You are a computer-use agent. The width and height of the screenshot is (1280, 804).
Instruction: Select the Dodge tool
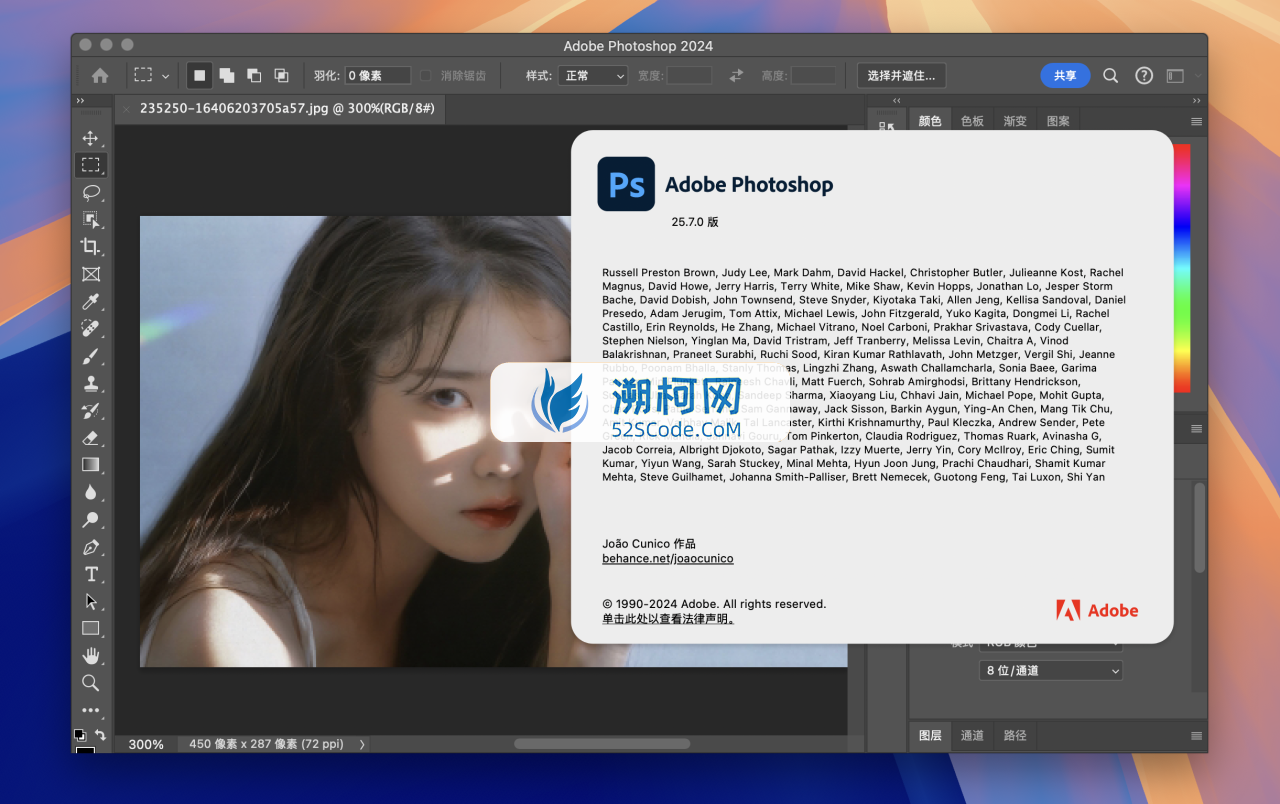pos(91,519)
